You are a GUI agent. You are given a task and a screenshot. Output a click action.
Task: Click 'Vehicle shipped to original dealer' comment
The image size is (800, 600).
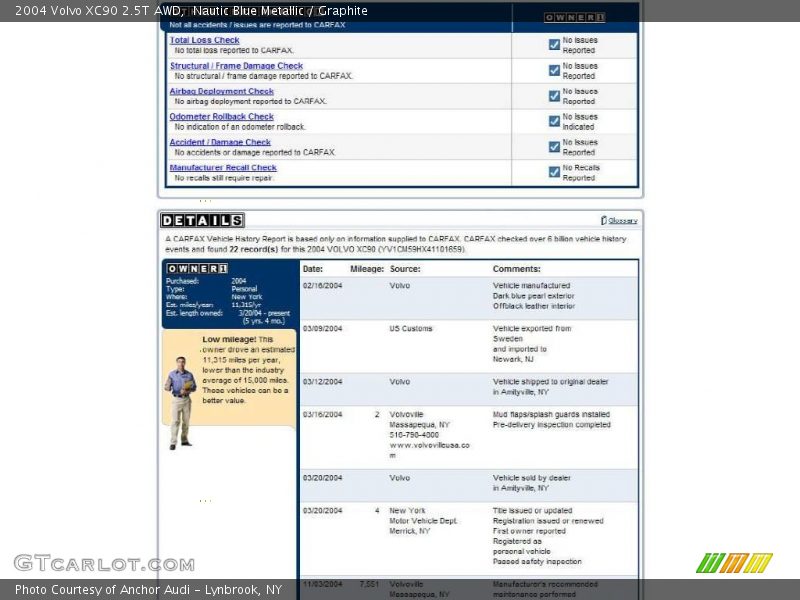click(x=551, y=382)
